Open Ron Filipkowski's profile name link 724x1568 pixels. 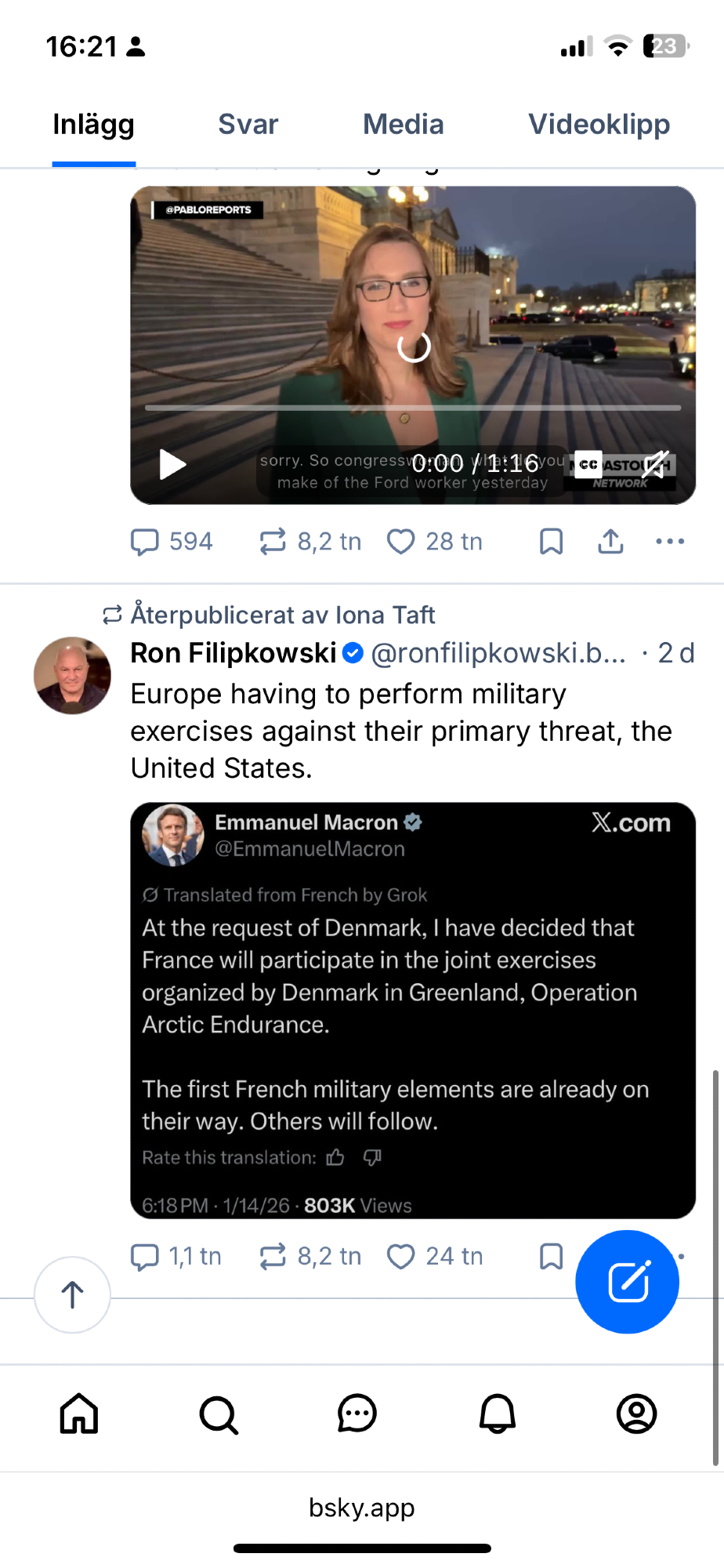point(233,652)
